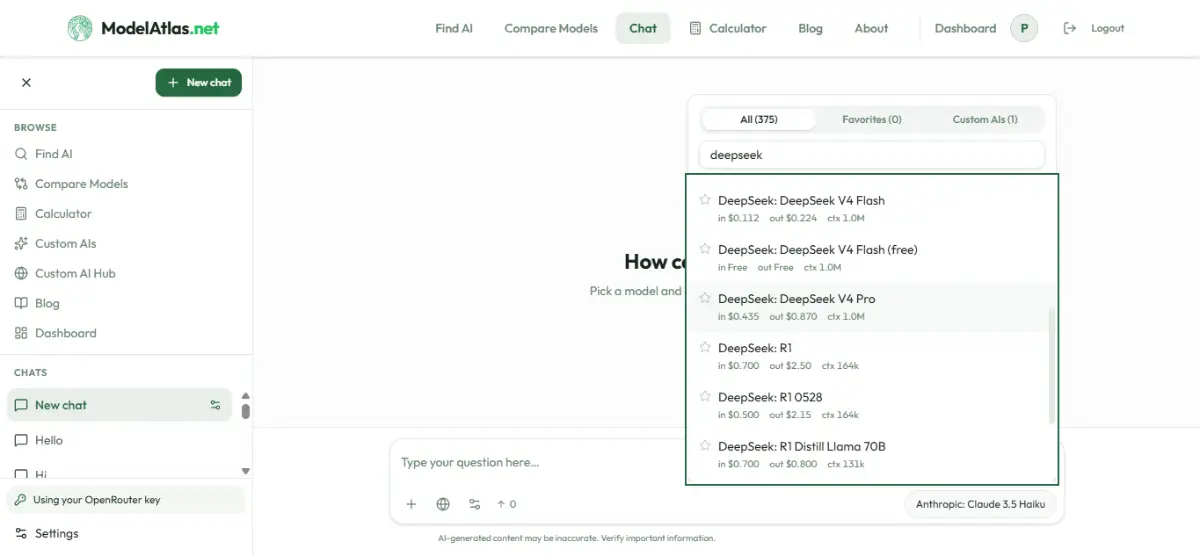1200x556 pixels.
Task: Favorite DeepSeek: R1 with its star
Action: coord(705,348)
